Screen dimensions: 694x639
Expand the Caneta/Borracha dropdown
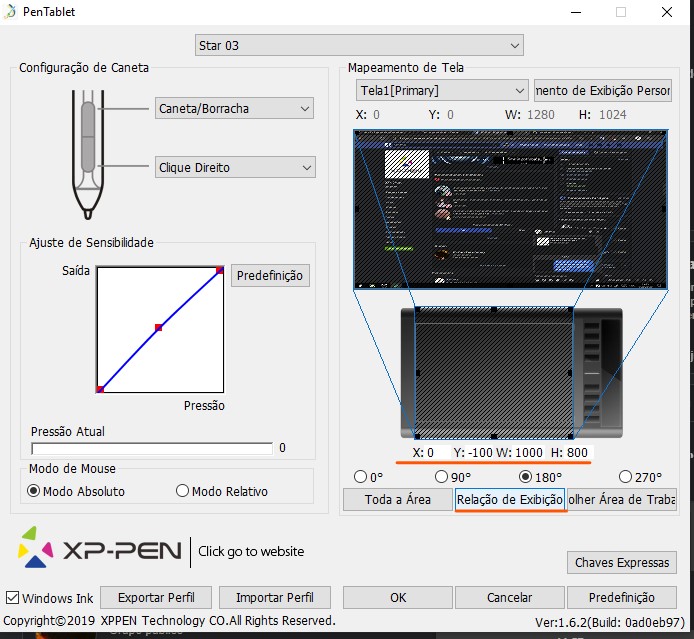235,108
